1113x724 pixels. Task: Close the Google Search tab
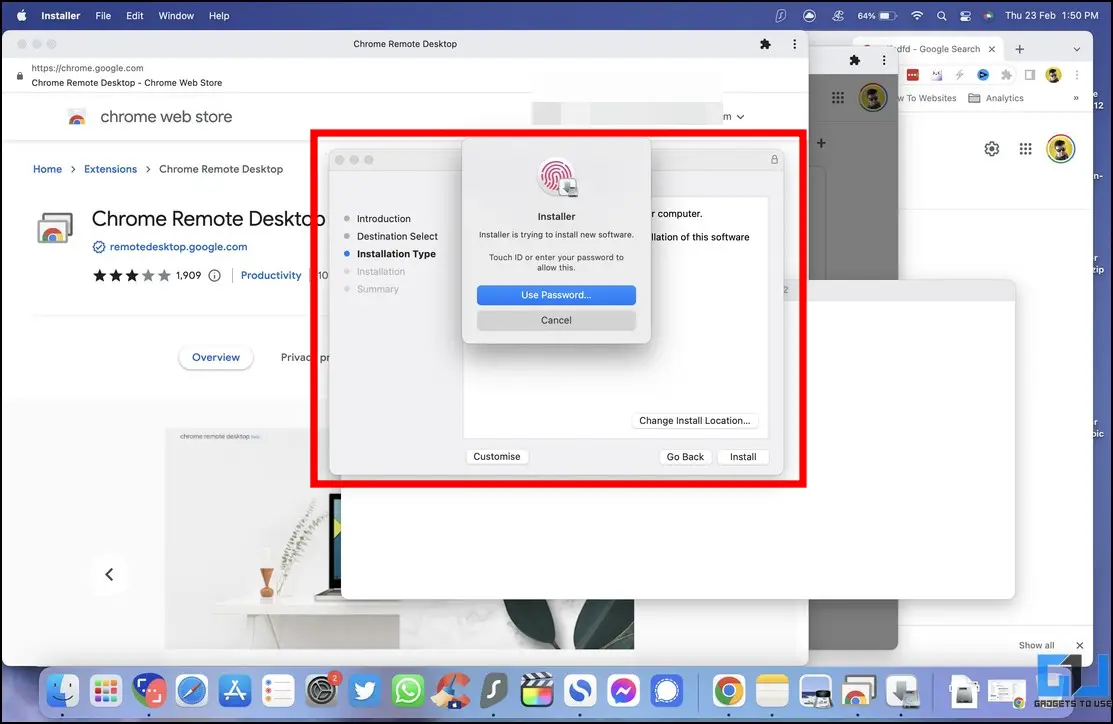pyautogui.click(x=992, y=49)
